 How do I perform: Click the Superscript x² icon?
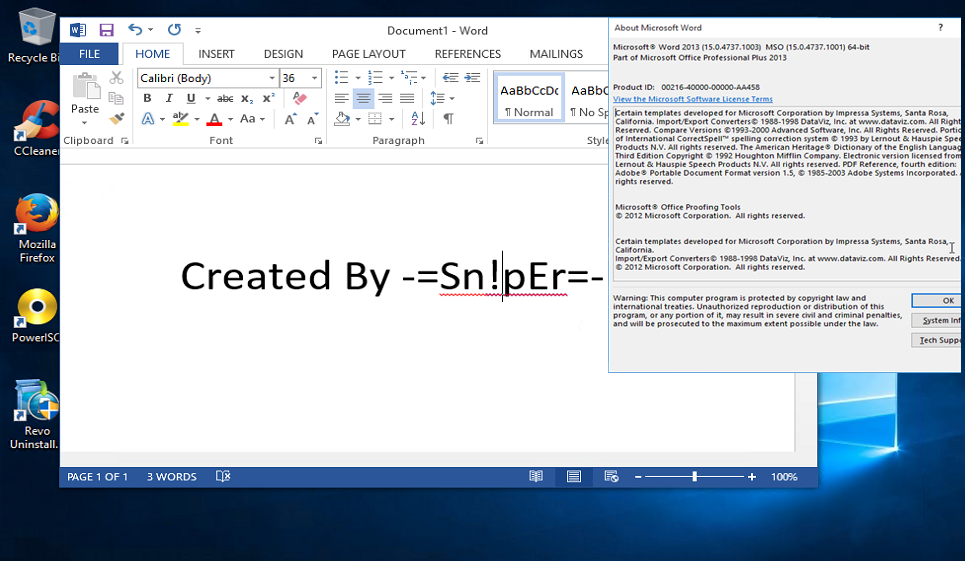pos(268,98)
